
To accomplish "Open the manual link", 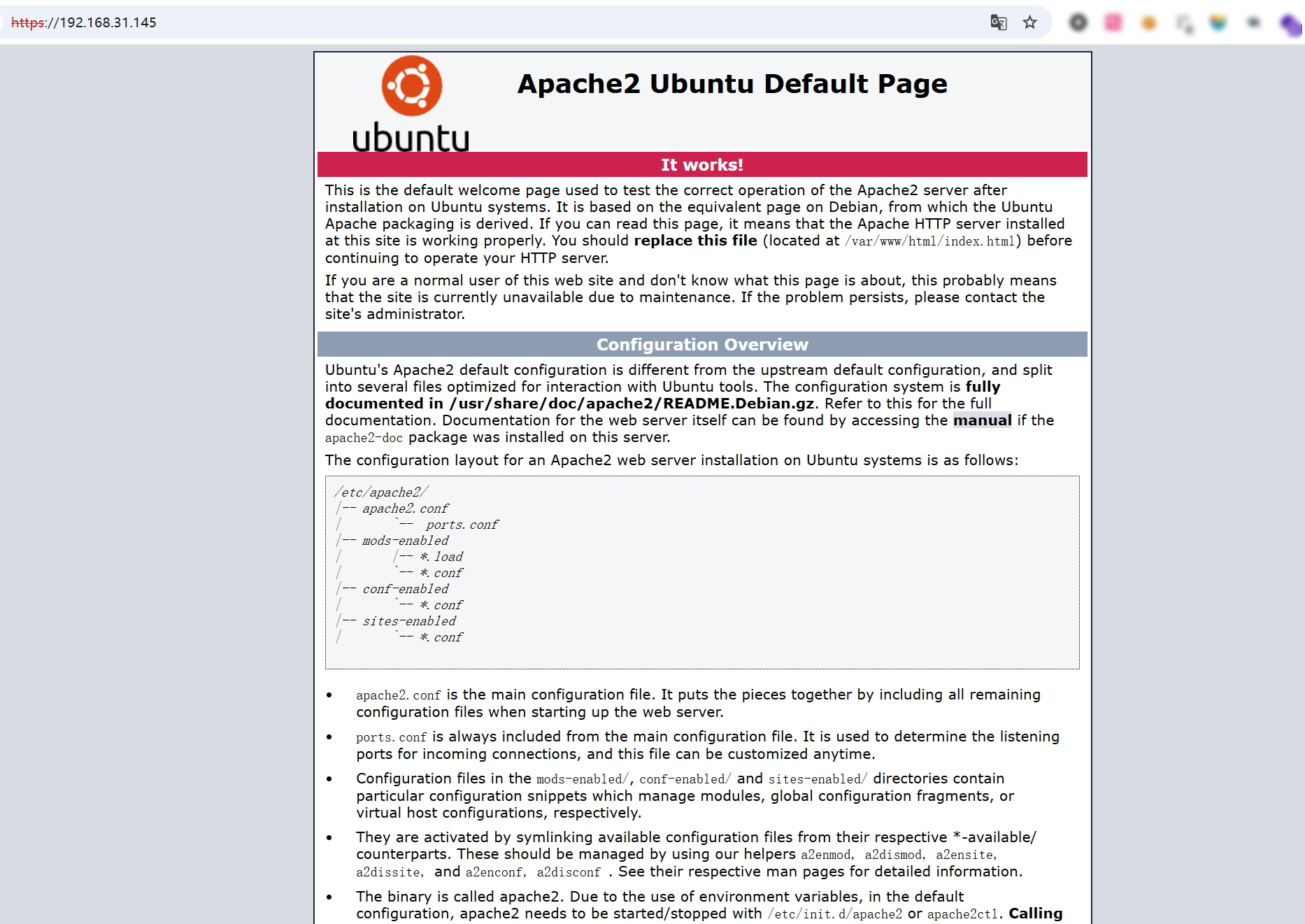I will 982,420.
